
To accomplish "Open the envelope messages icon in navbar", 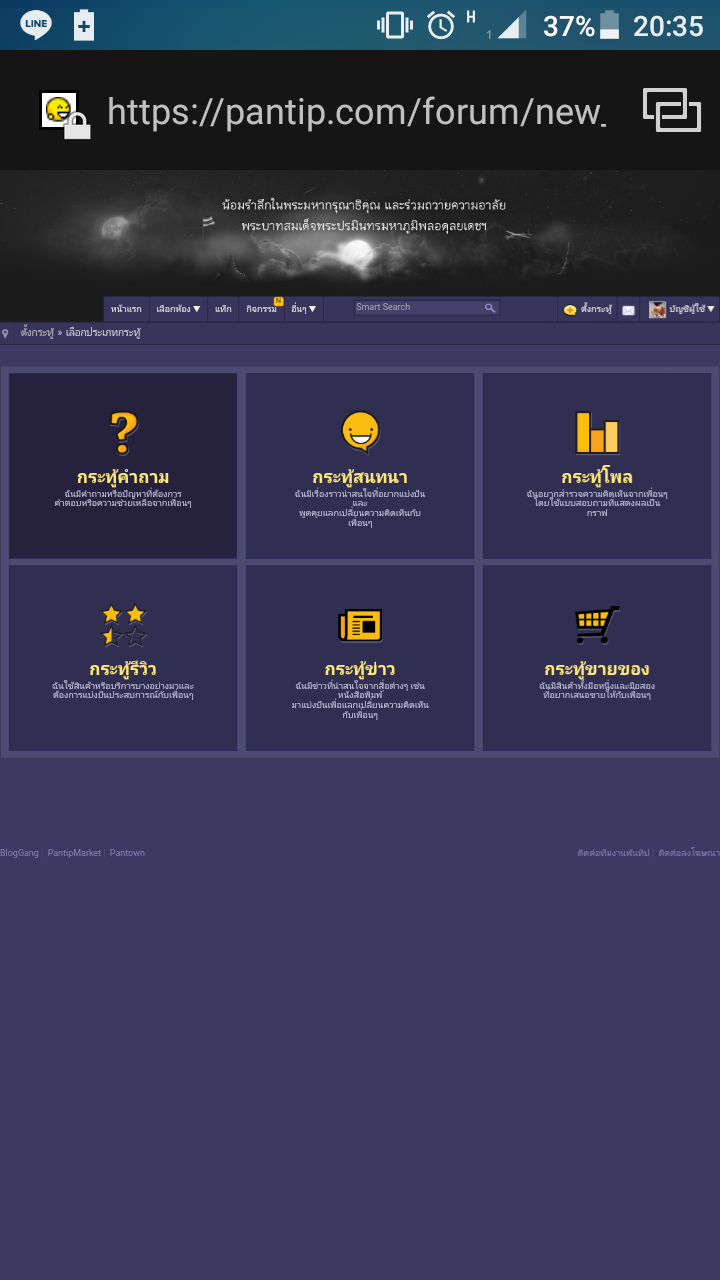I will (628, 310).
